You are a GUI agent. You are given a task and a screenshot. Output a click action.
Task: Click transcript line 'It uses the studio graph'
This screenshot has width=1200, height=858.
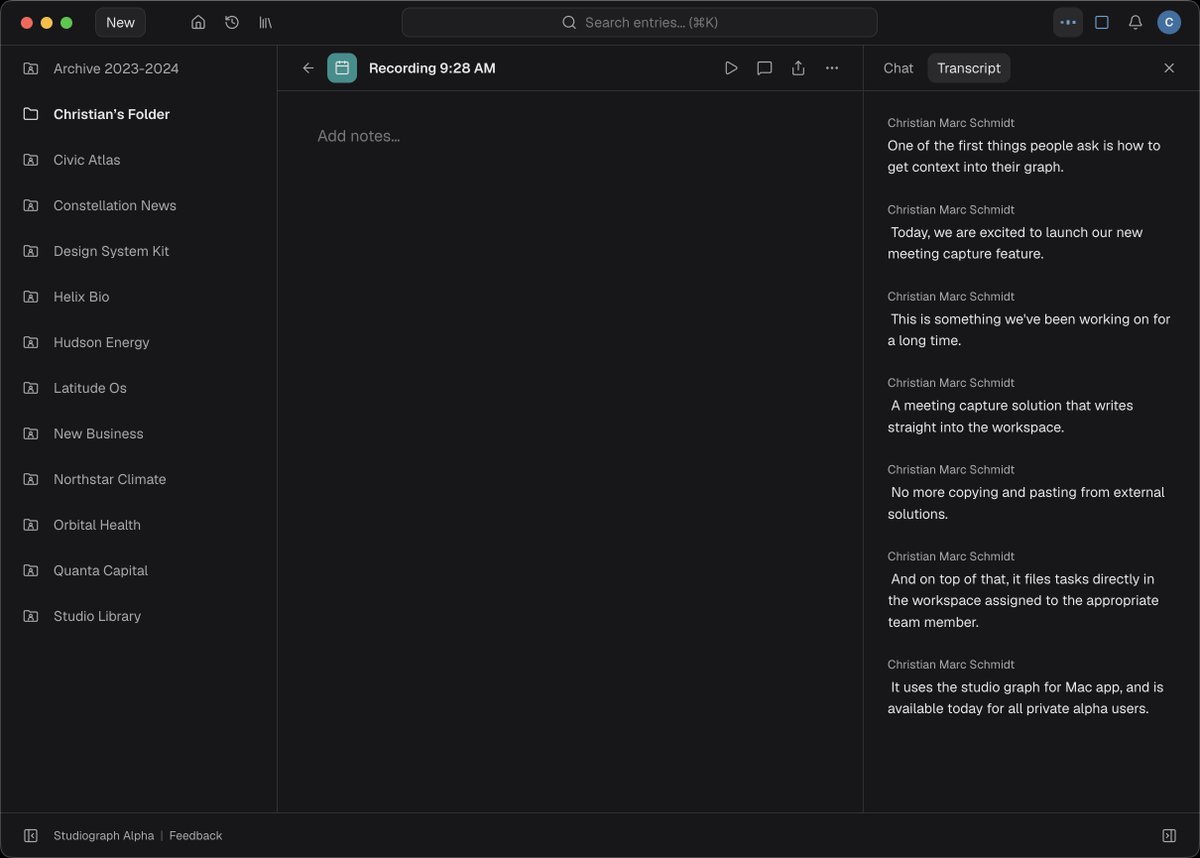[x=1026, y=698]
